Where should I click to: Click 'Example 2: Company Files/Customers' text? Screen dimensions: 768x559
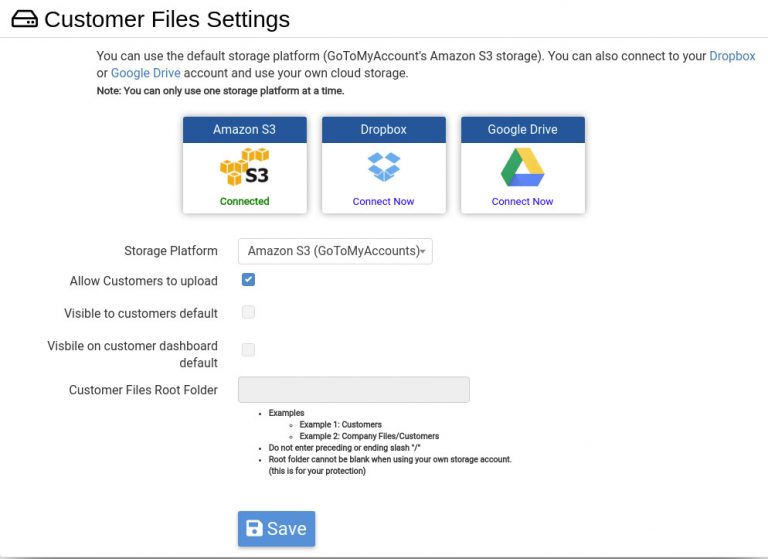369,436
